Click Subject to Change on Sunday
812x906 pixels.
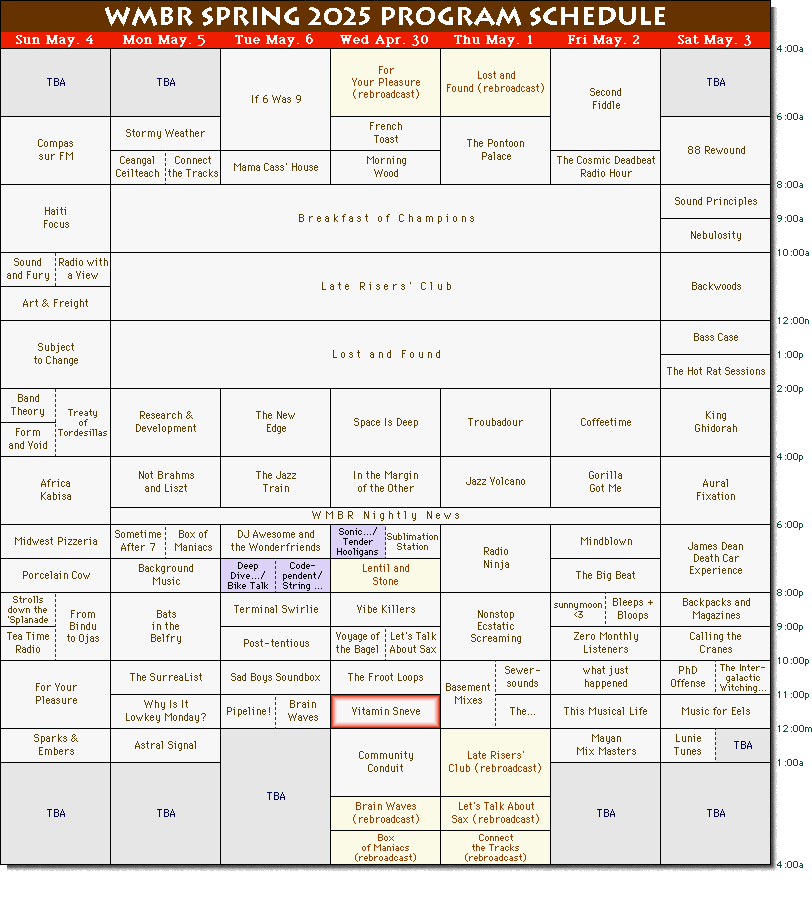point(55,354)
